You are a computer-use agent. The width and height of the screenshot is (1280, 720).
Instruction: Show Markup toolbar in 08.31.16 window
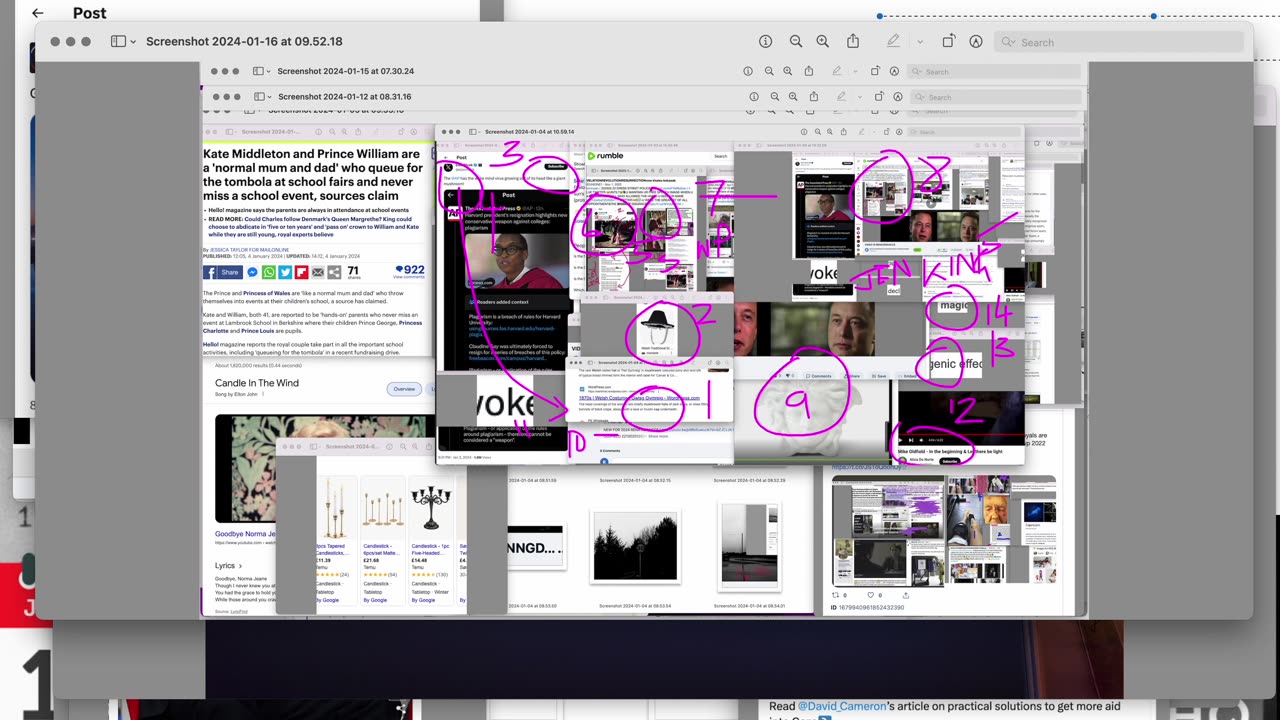point(898,97)
